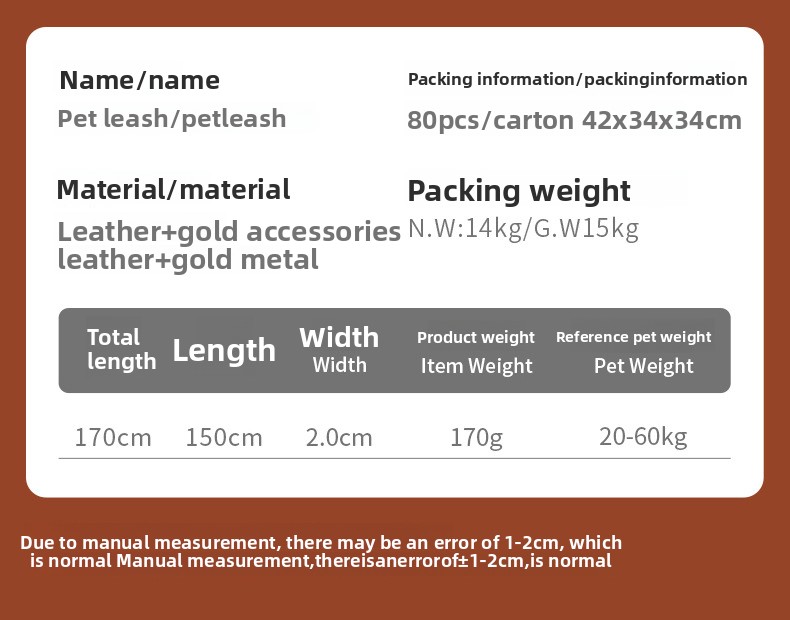
Task: Select the Leather+gold accessories line
Action: point(229,232)
